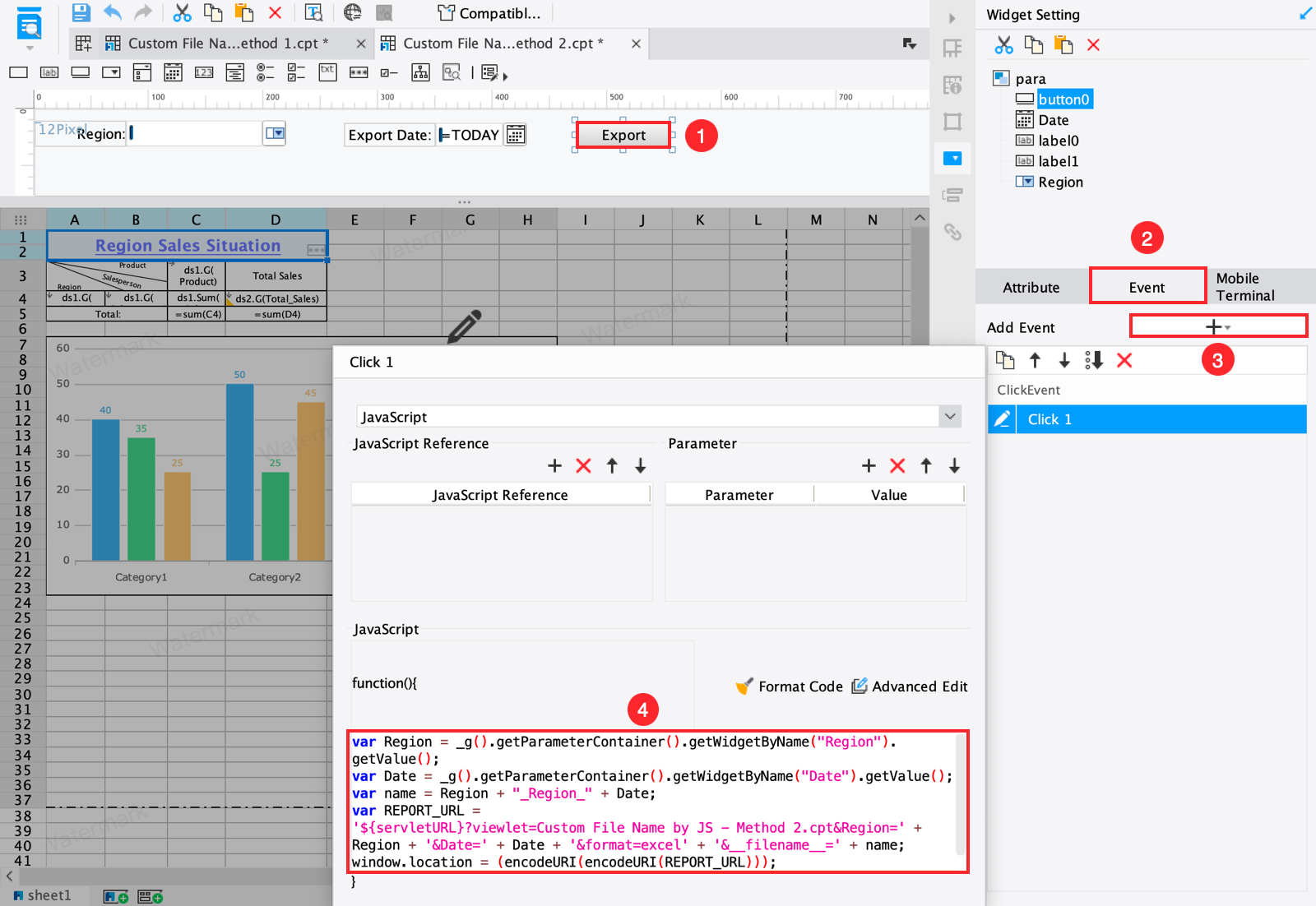Click the Paste icon in the top toolbar
Image resolution: width=1316 pixels, height=906 pixels.
[x=243, y=12]
